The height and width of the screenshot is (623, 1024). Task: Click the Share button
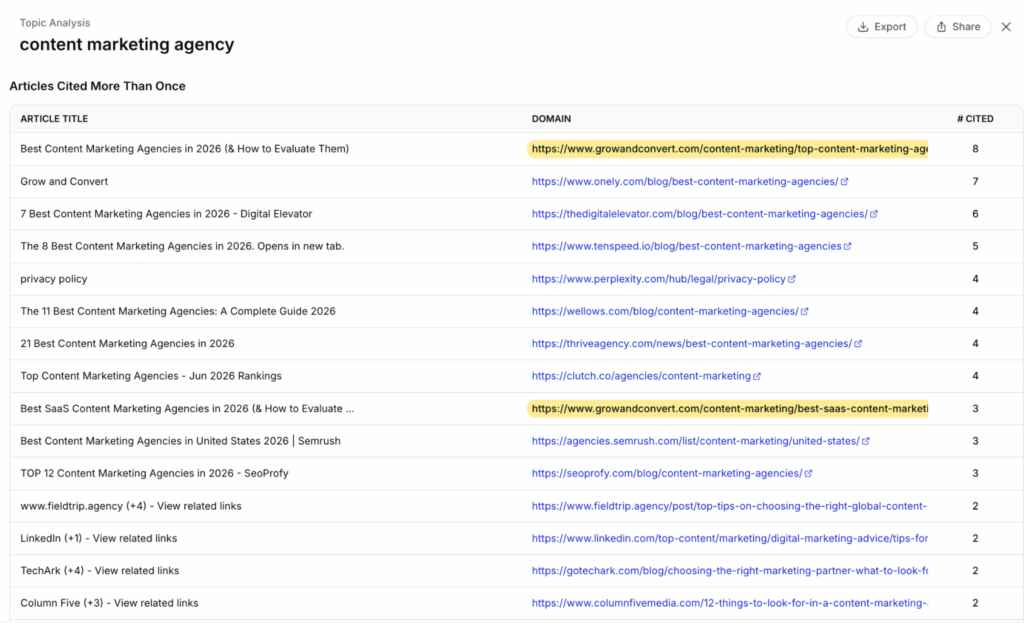tap(958, 27)
